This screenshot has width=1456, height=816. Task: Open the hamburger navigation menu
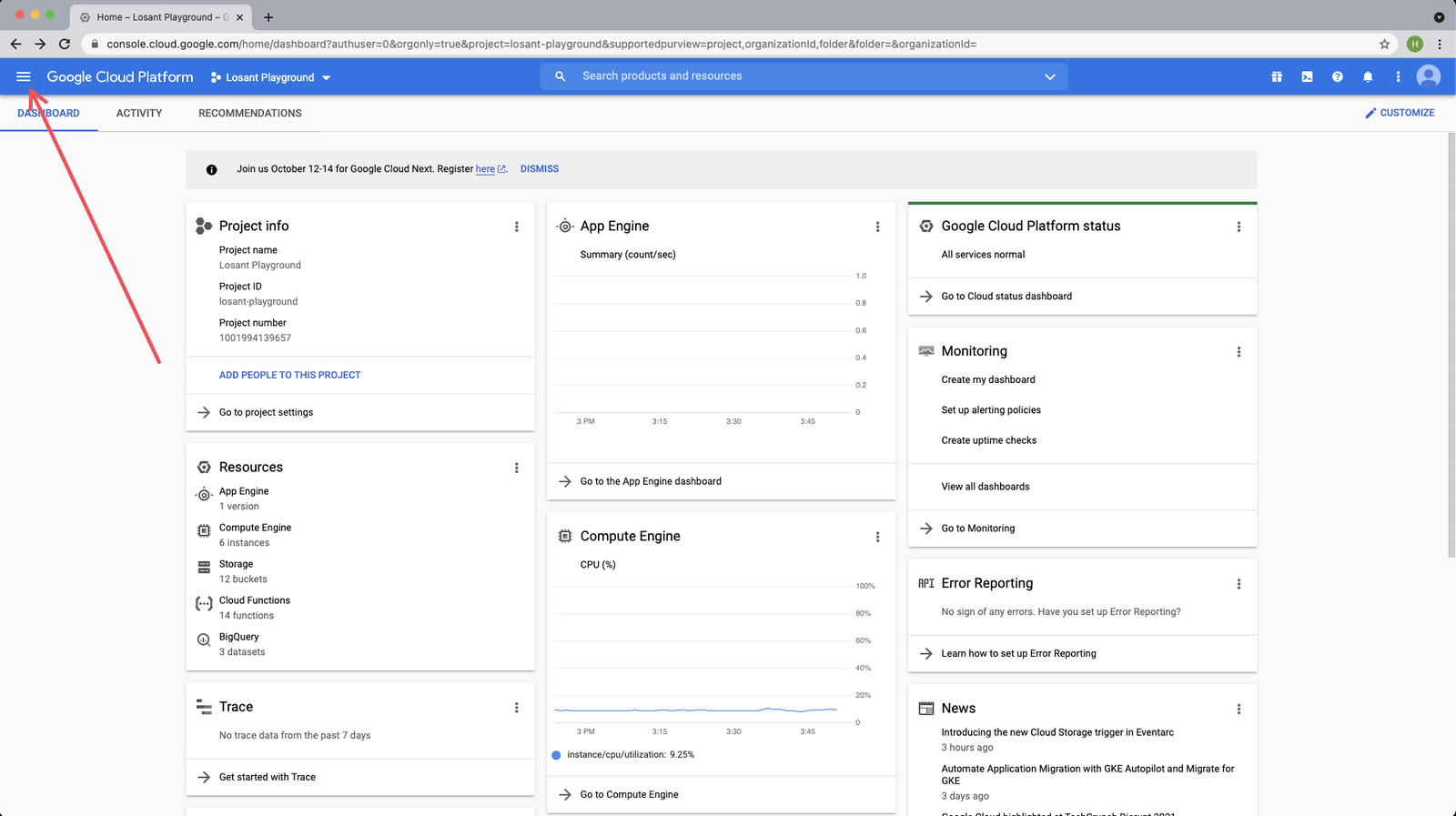(x=24, y=77)
